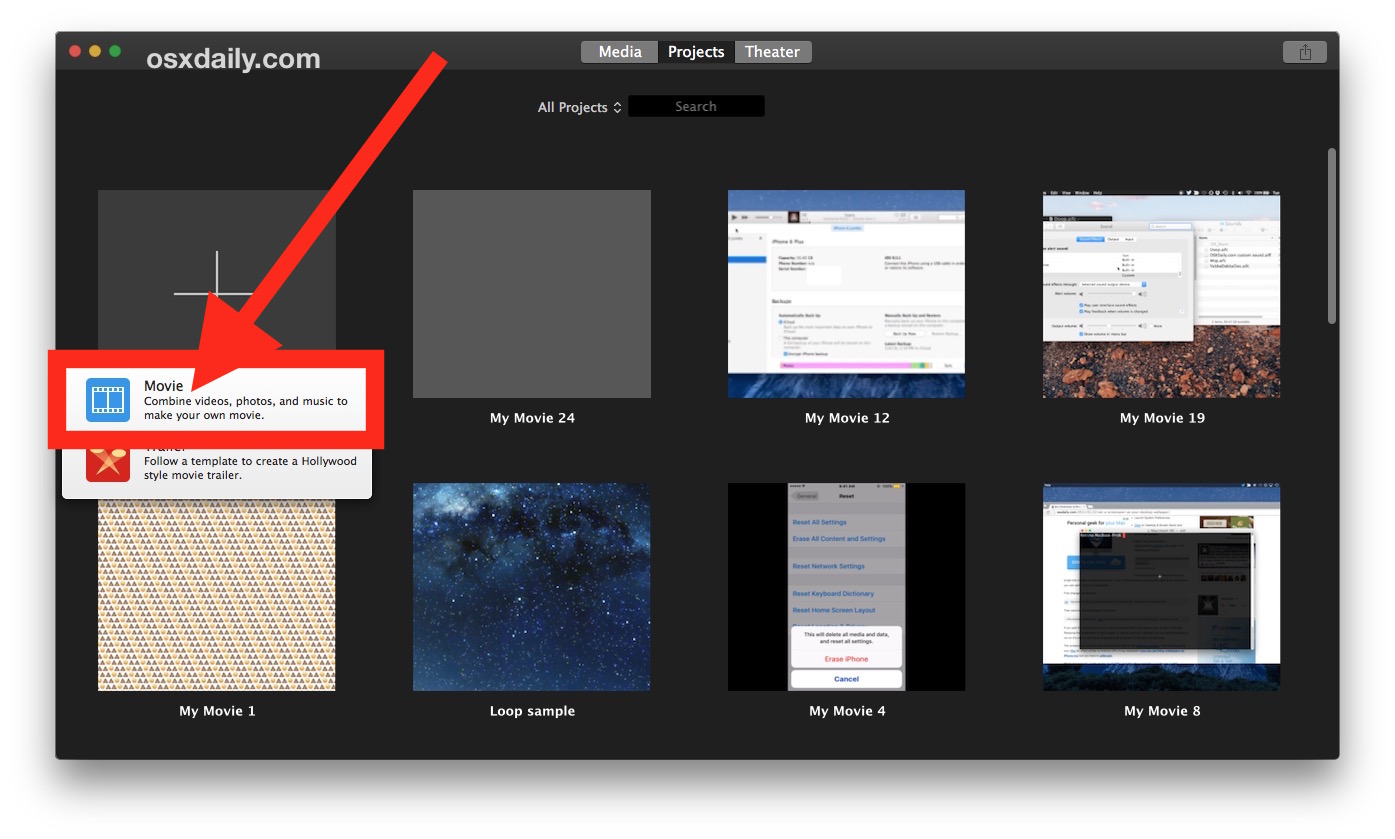
Task: Open the Loop sample project thumbnail
Action: (532, 587)
